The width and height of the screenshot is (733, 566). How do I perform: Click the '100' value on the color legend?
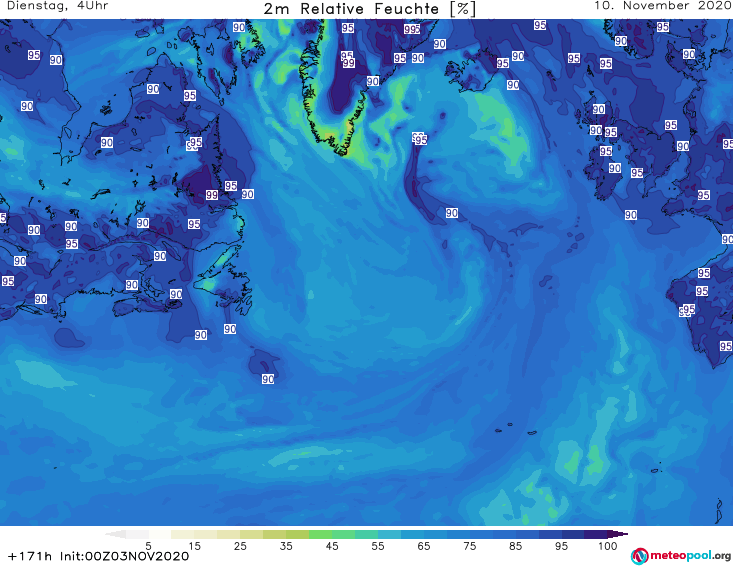pyautogui.click(x=607, y=546)
